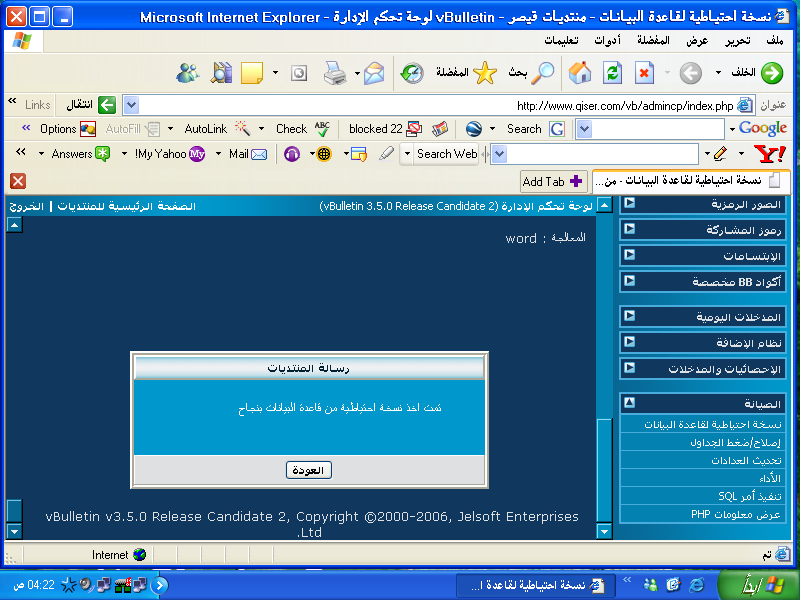Open the History toolbar icon

(x=411, y=73)
